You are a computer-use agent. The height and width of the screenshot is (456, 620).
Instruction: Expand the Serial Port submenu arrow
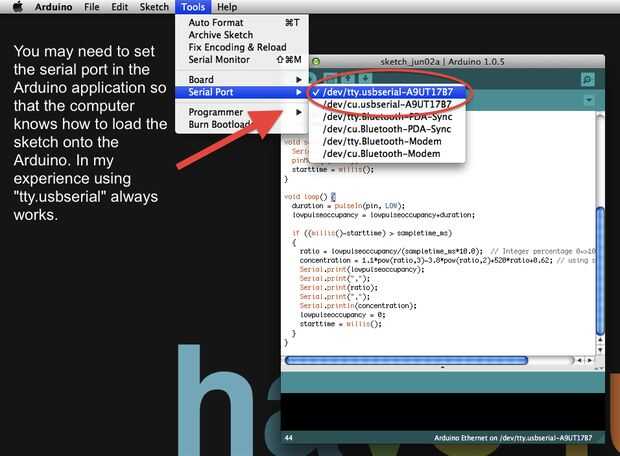pyautogui.click(x=299, y=92)
